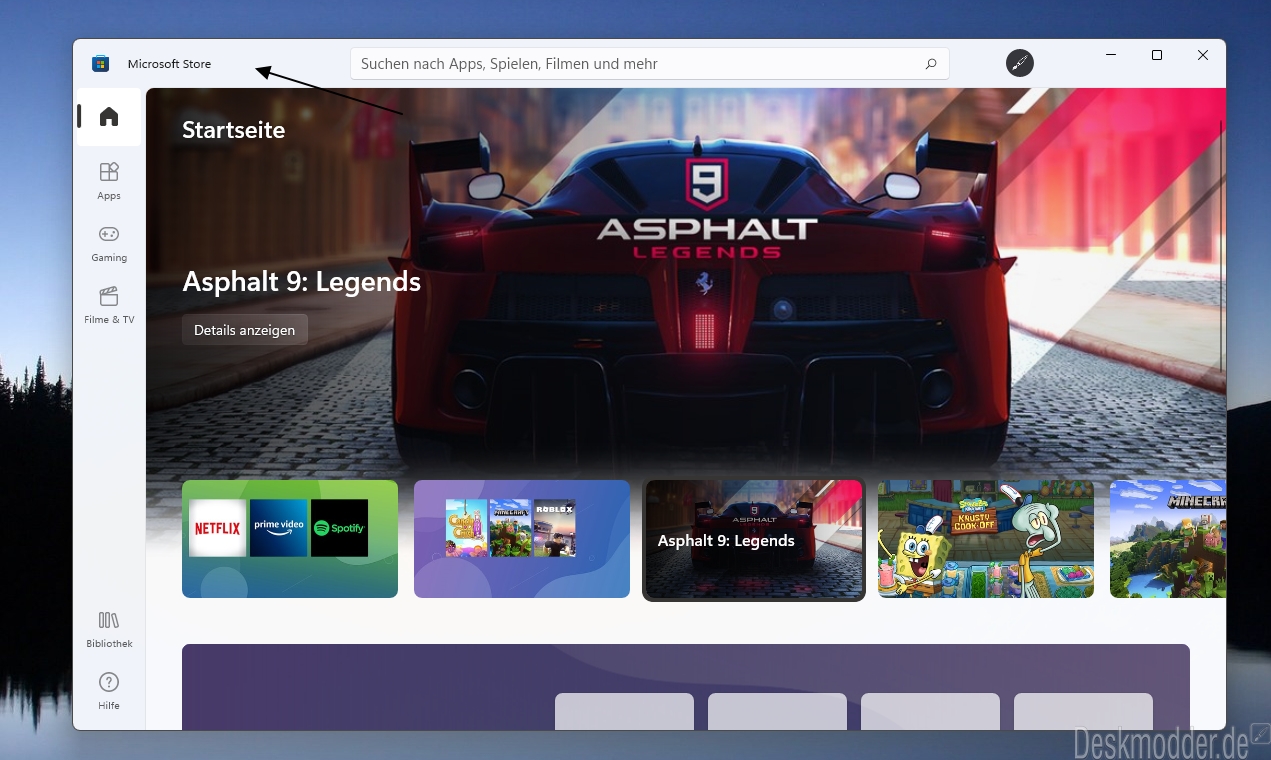Click the Prime Video logo tile
1271x760 pixels.
[279, 528]
